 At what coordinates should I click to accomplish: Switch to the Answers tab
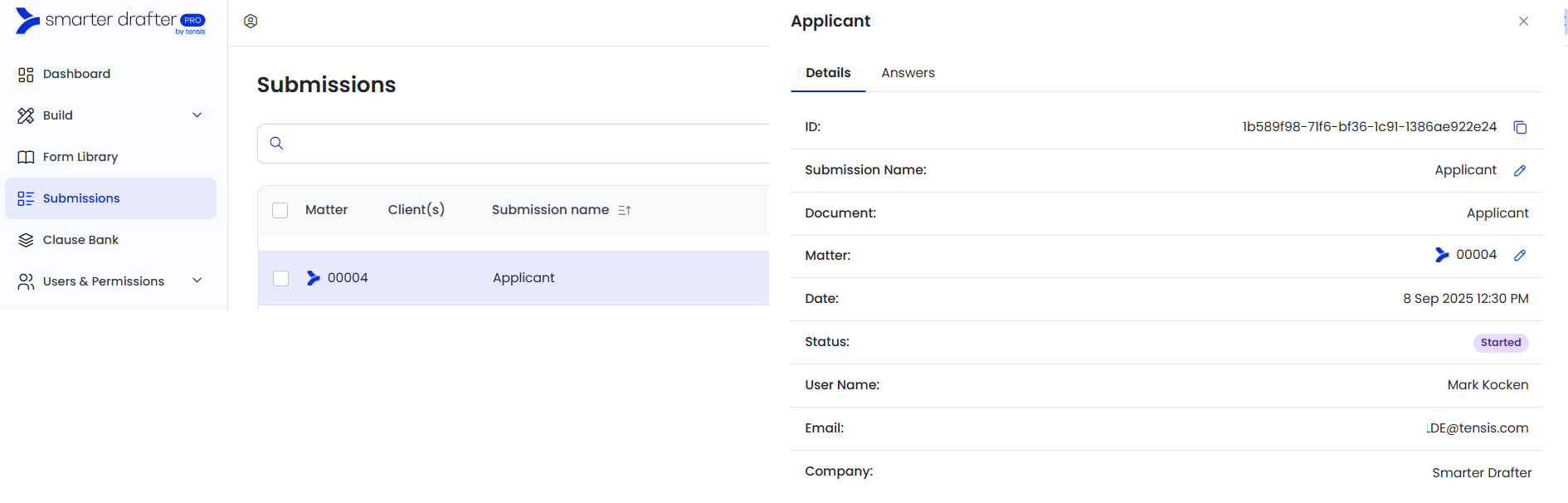[x=908, y=73]
